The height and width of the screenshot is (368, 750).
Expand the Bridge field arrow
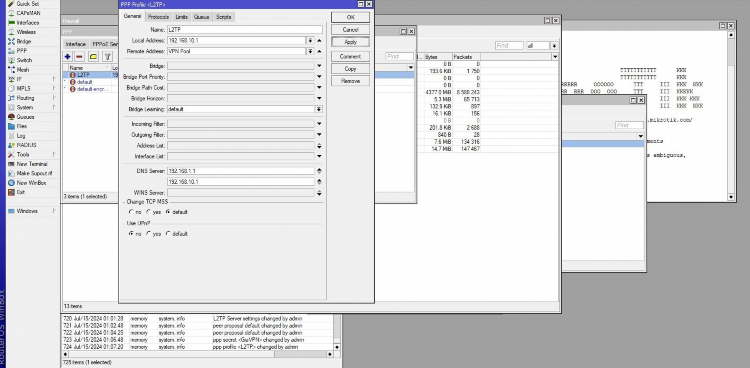[x=319, y=66]
